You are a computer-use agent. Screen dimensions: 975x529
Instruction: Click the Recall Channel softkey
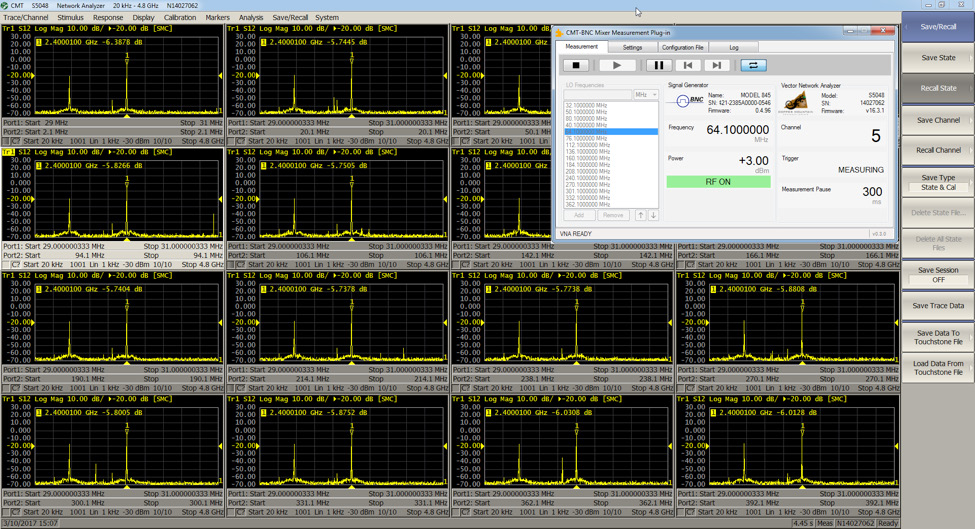(x=938, y=150)
